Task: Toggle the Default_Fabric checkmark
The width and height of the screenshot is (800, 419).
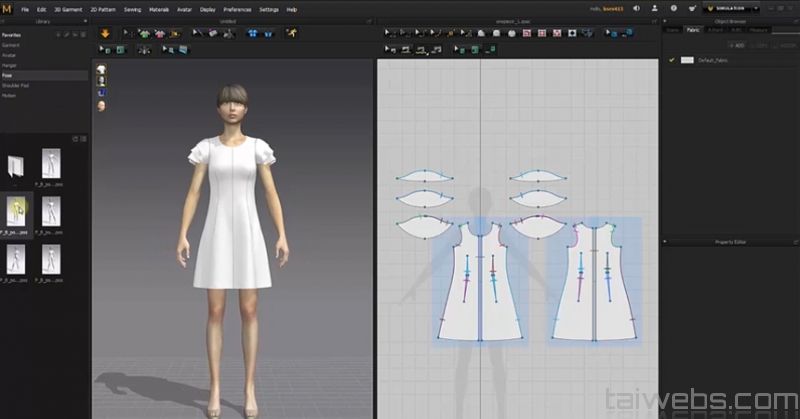Action: pyautogui.click(x=672, y=60)
